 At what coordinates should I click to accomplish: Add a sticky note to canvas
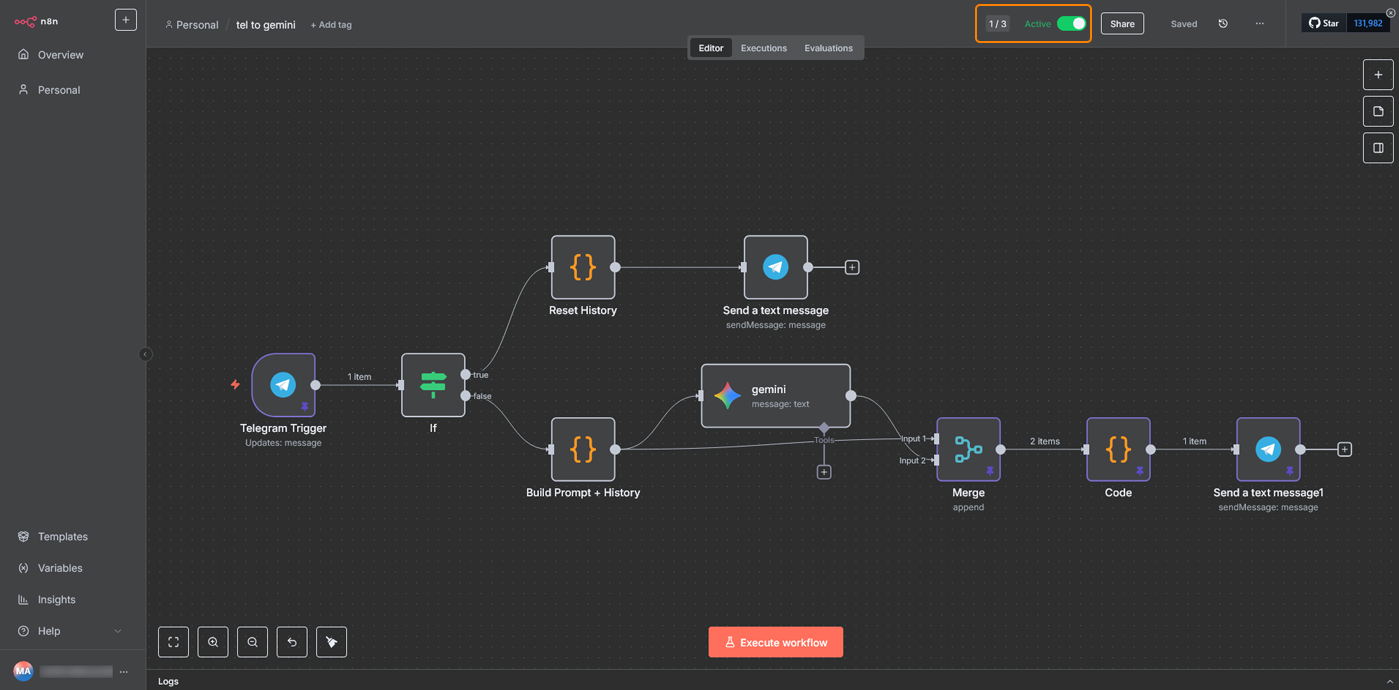coord(1378,111)
